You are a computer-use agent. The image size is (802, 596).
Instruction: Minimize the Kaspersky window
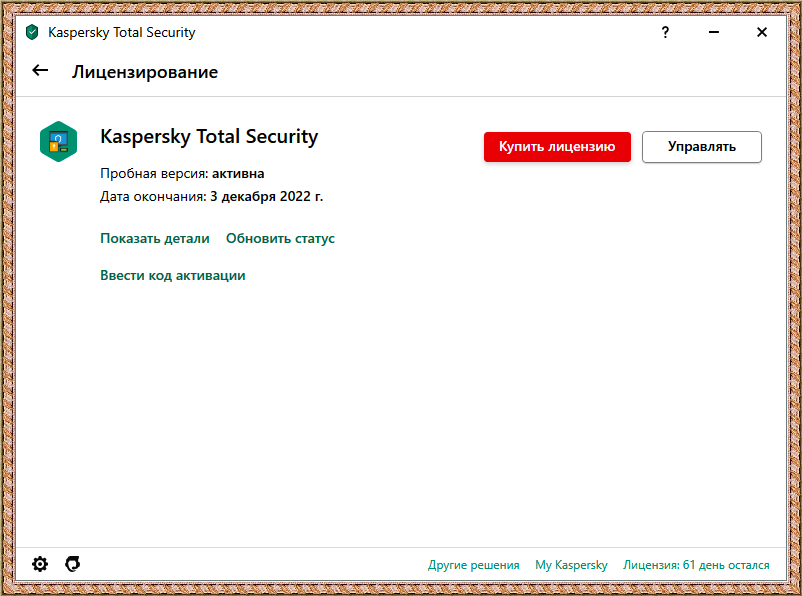click(x=714, y=32)
